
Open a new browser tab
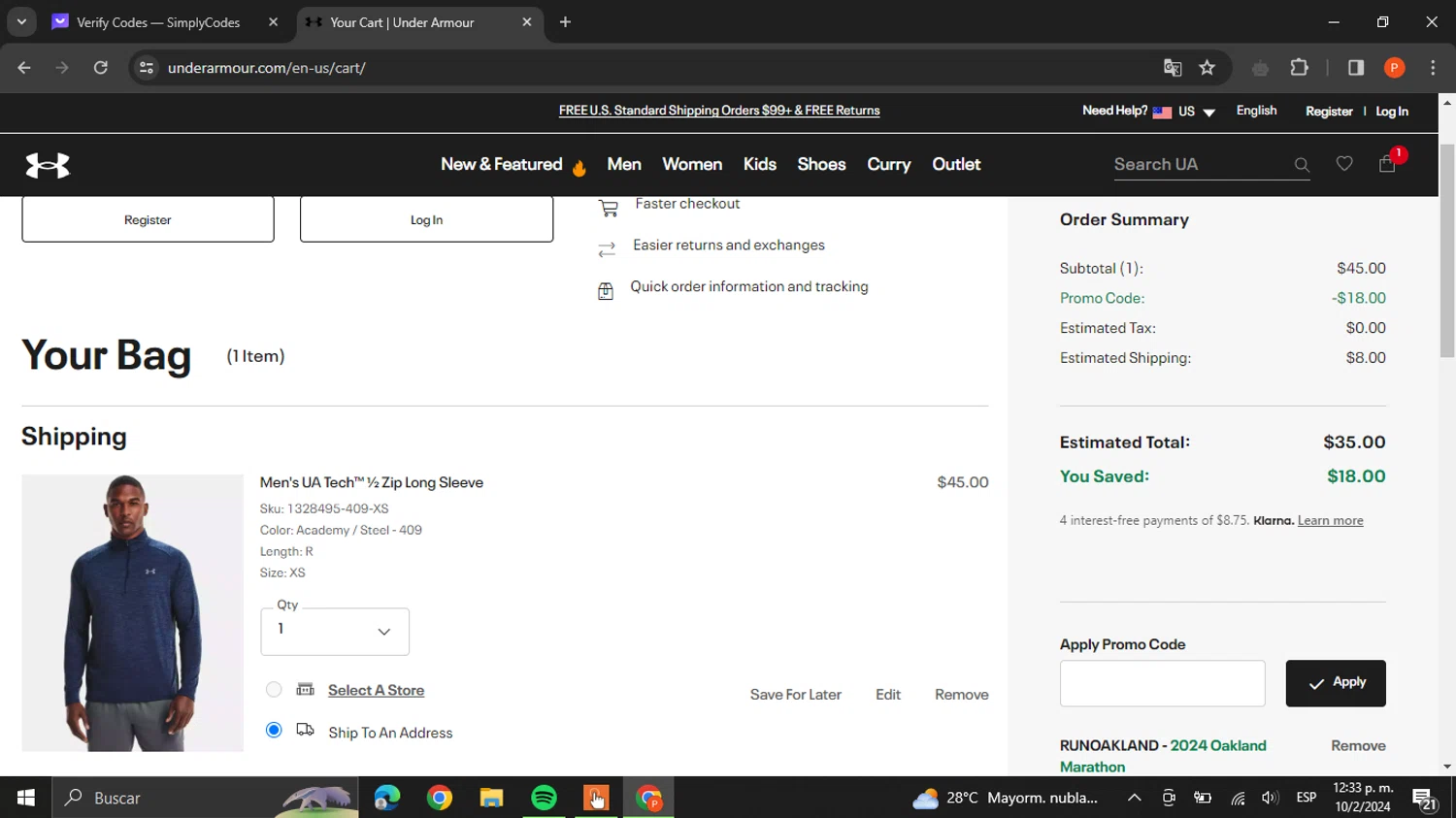pos(565,22)
